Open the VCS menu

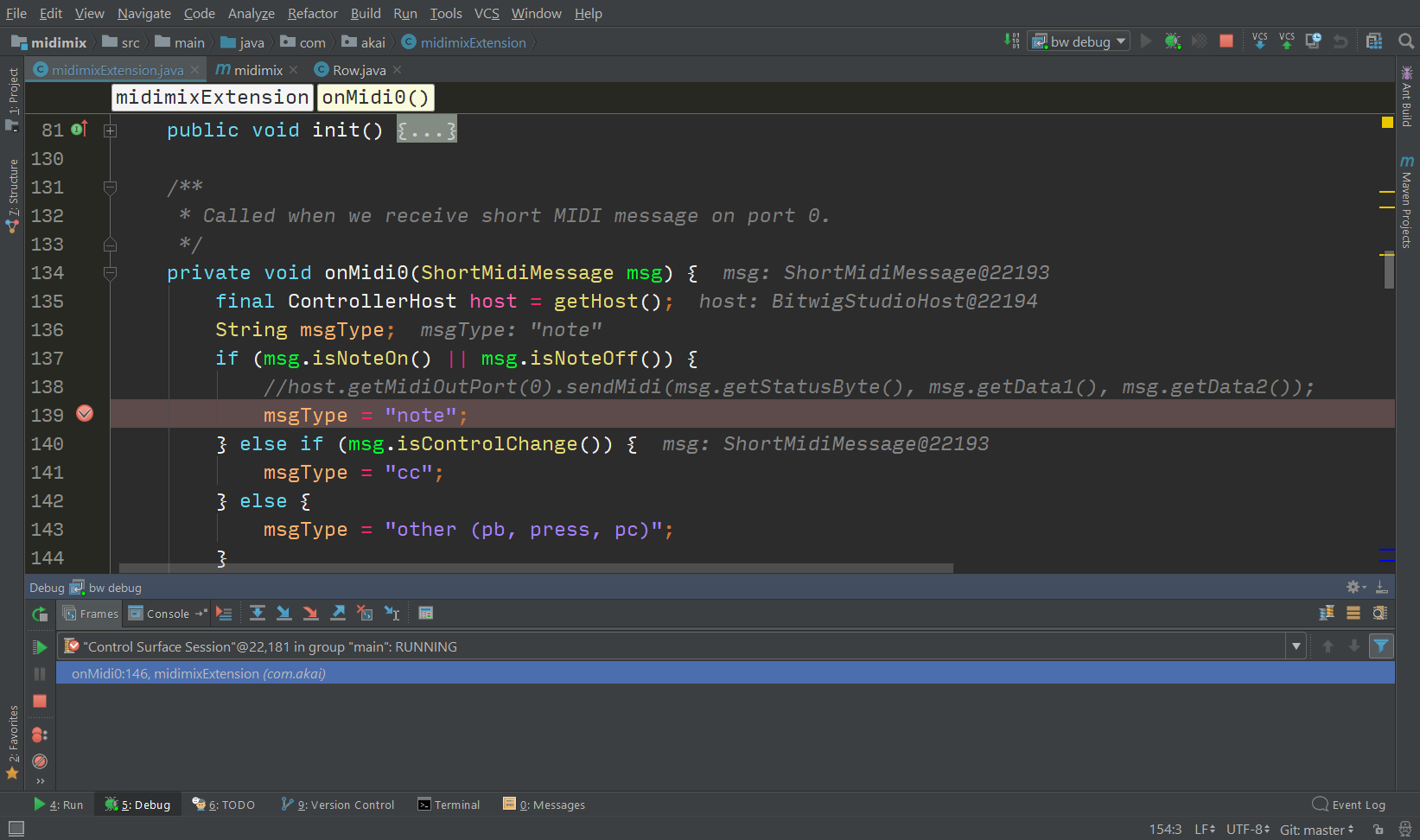pyautogui.click(x=487, y=13)
